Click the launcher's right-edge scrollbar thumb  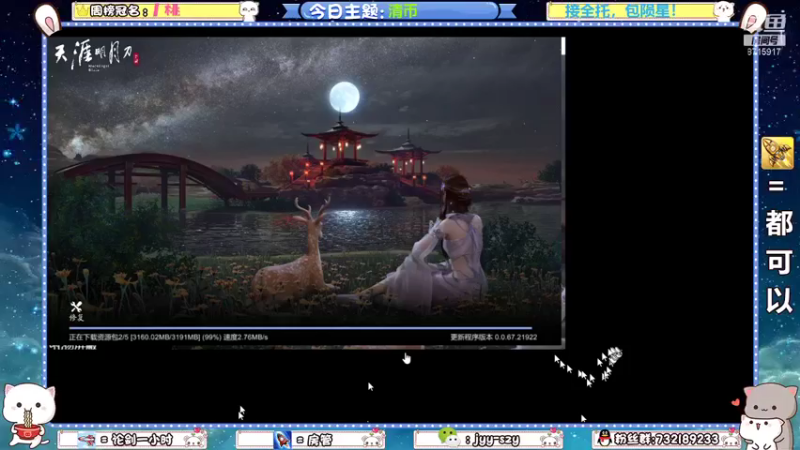(563, 46)
